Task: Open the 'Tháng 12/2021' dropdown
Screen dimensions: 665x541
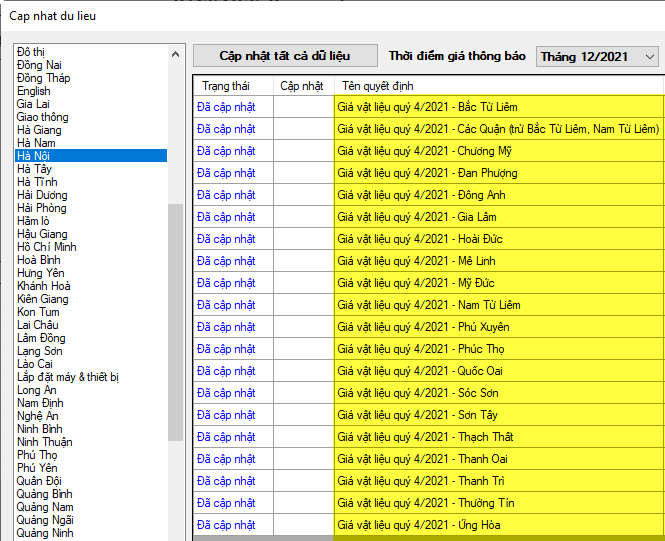Action: coord(598,57)
